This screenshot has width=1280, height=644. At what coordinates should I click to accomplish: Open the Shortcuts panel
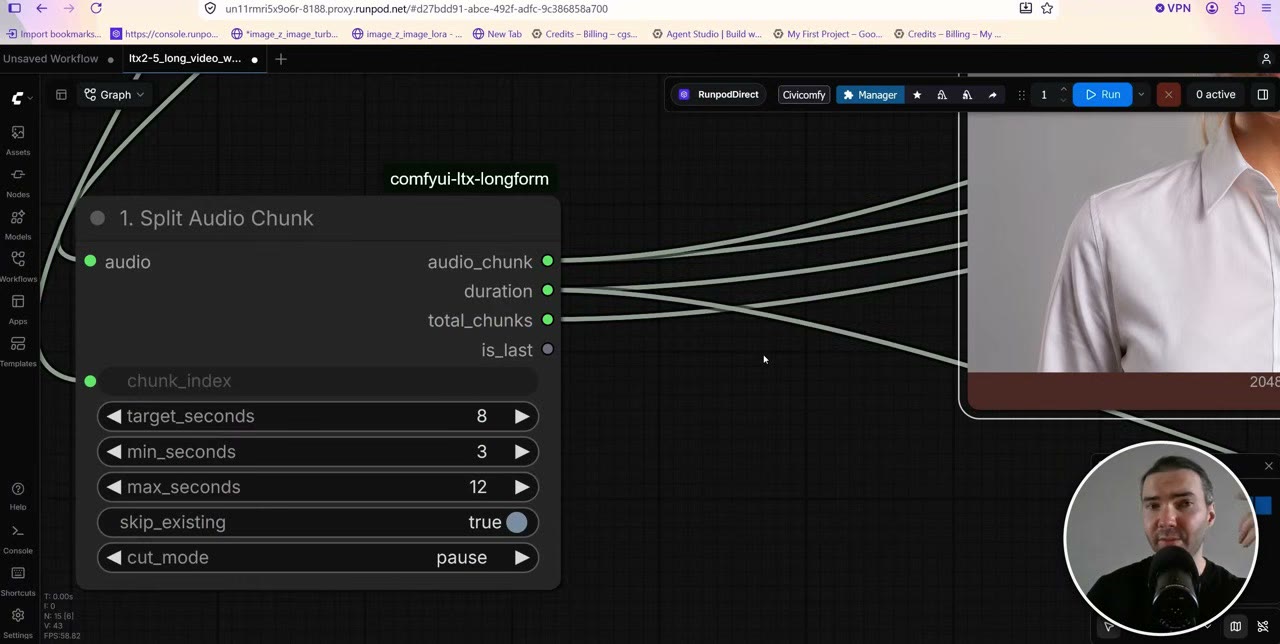(x=17, y=581)
